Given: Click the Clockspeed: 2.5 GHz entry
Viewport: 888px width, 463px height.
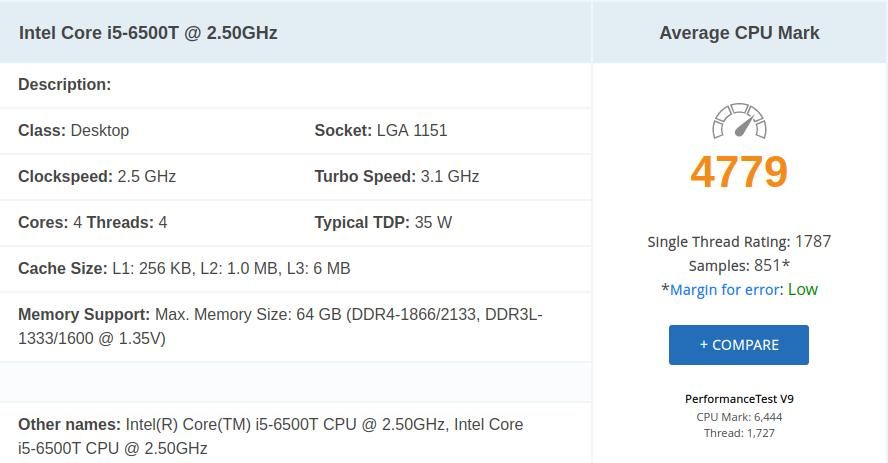Looking at the screenshot, I should coord(97,177).
